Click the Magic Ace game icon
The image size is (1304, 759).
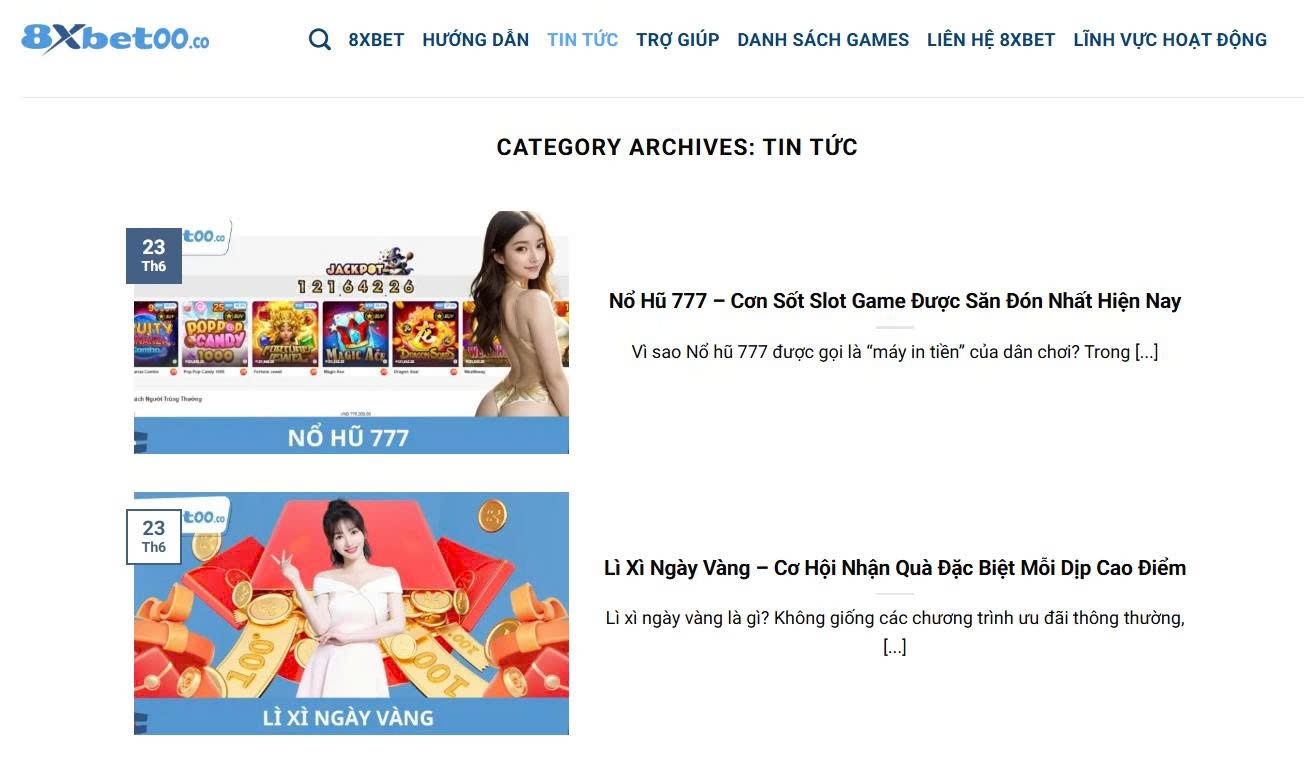coord(355,334)
